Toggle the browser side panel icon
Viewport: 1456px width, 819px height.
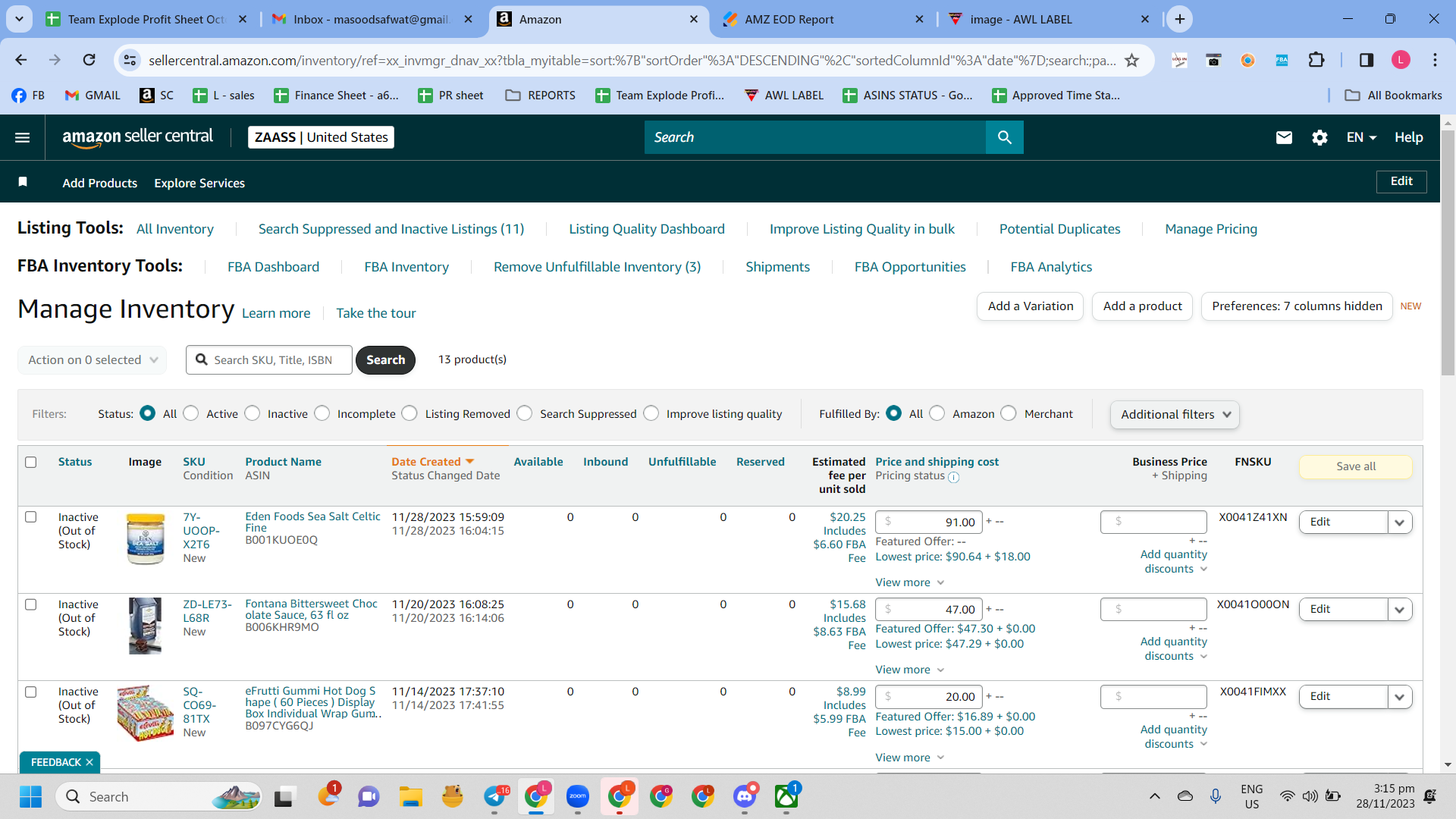(1367, 60)
